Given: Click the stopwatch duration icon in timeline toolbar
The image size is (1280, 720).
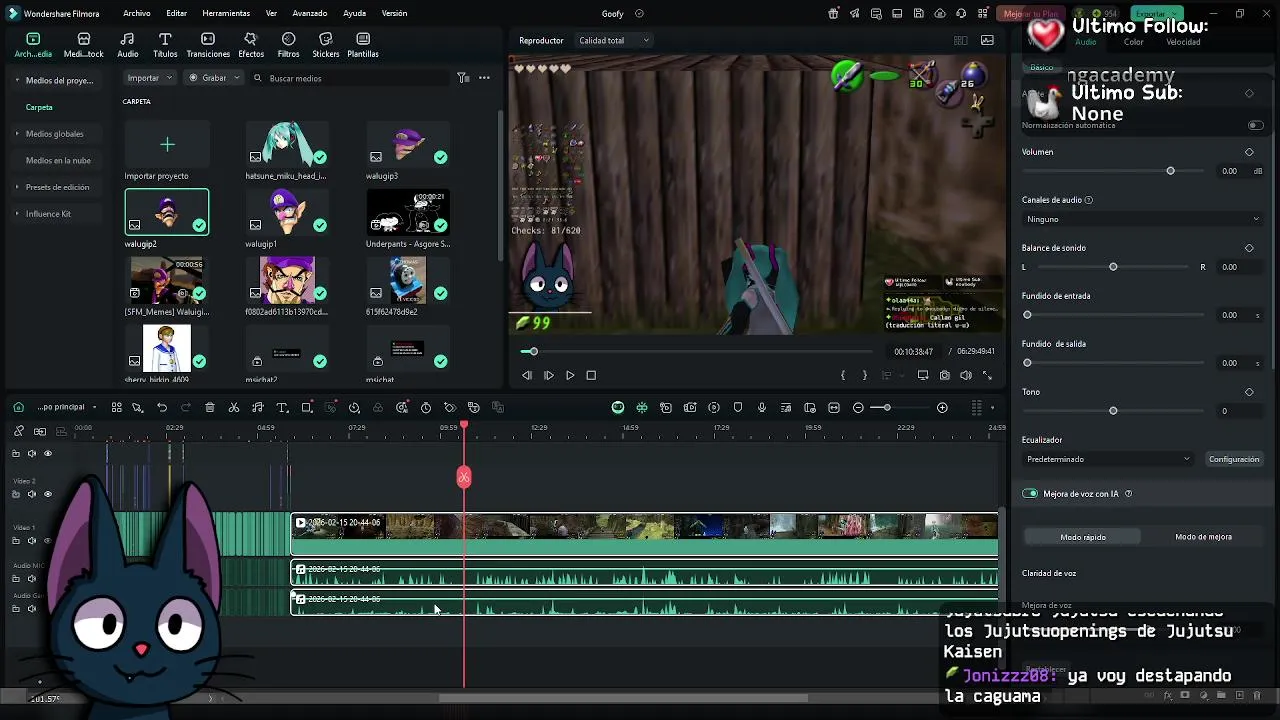Looking at the screenshot, I should pyautogui.click(x=426, y=407).
